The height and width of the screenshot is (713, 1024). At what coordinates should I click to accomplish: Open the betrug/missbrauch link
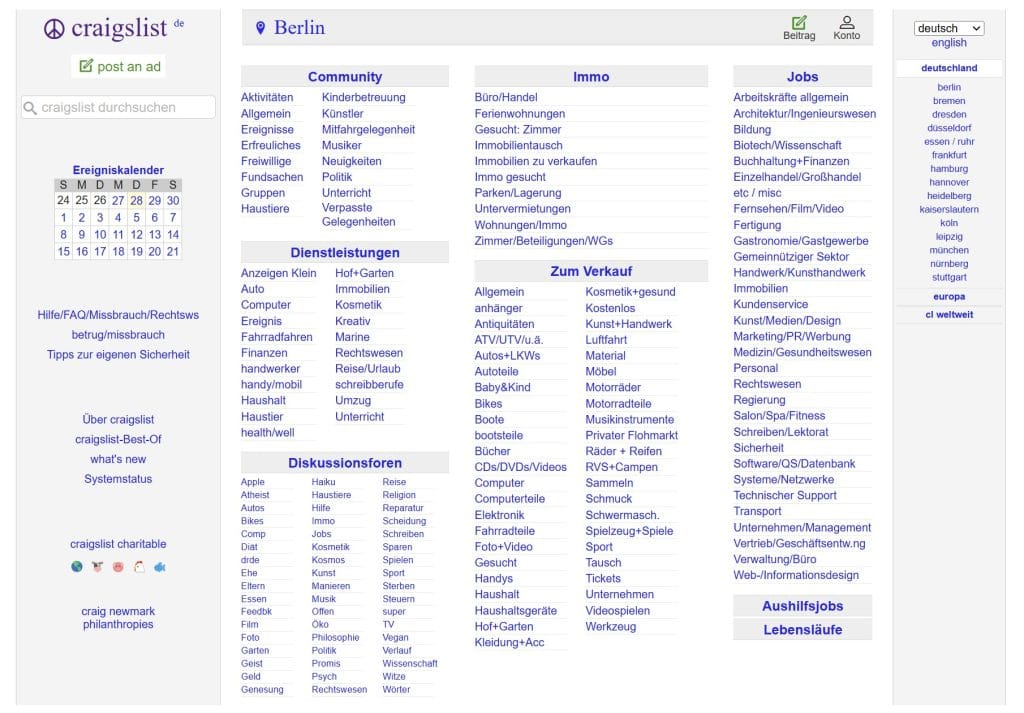pyautogui.click(x=118, y=335)
